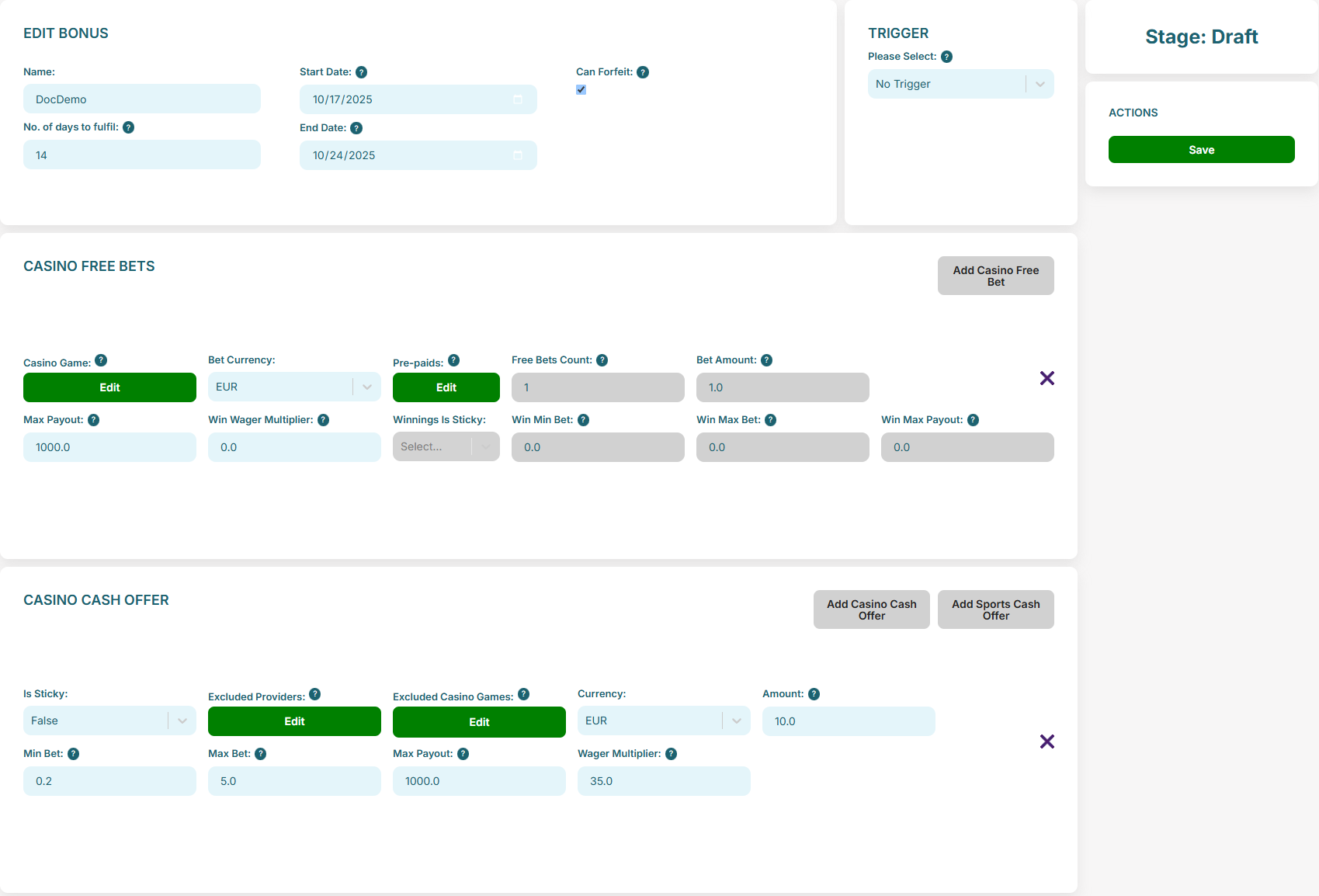Show help for Free Bets Count

click(602, 360)
